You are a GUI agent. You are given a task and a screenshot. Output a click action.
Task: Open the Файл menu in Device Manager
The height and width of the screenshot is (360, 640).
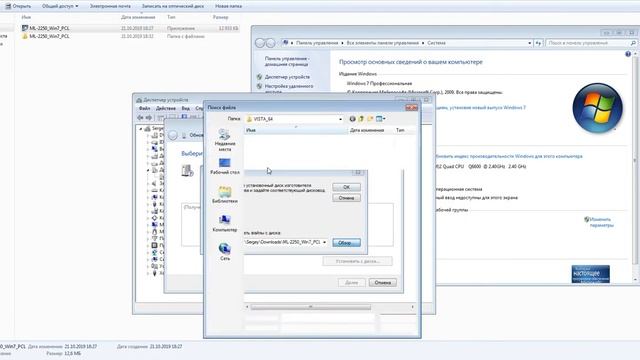point(144,108)
